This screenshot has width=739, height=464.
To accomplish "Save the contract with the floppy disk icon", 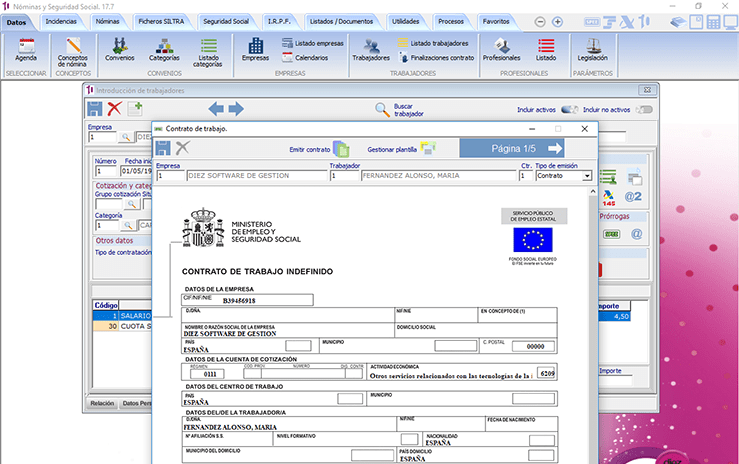I will click(x=161, y=148).
